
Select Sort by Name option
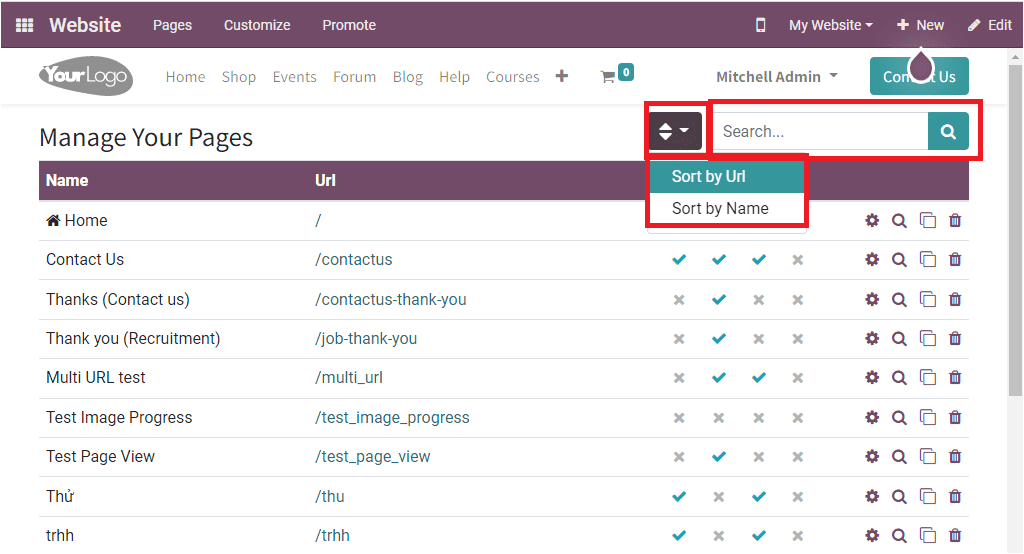720,208
